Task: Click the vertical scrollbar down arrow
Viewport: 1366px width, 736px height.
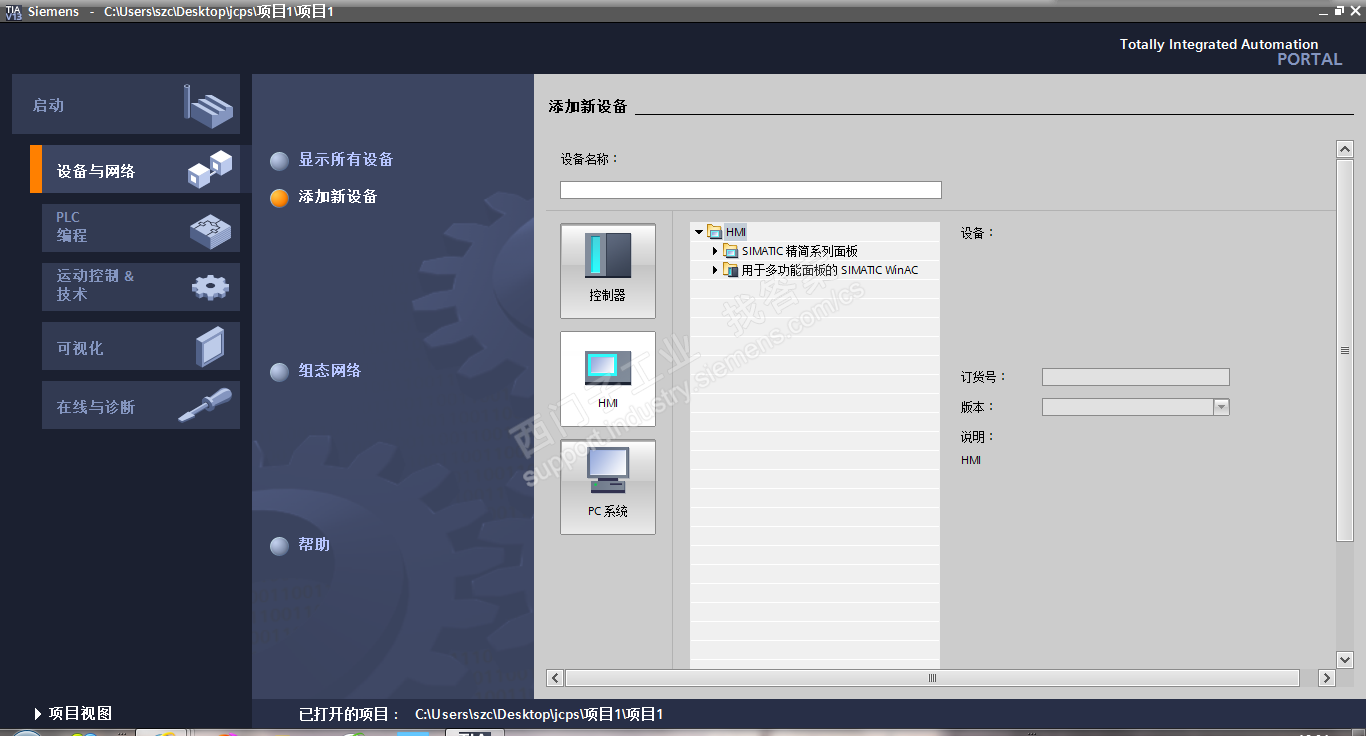Action: 1345,659
